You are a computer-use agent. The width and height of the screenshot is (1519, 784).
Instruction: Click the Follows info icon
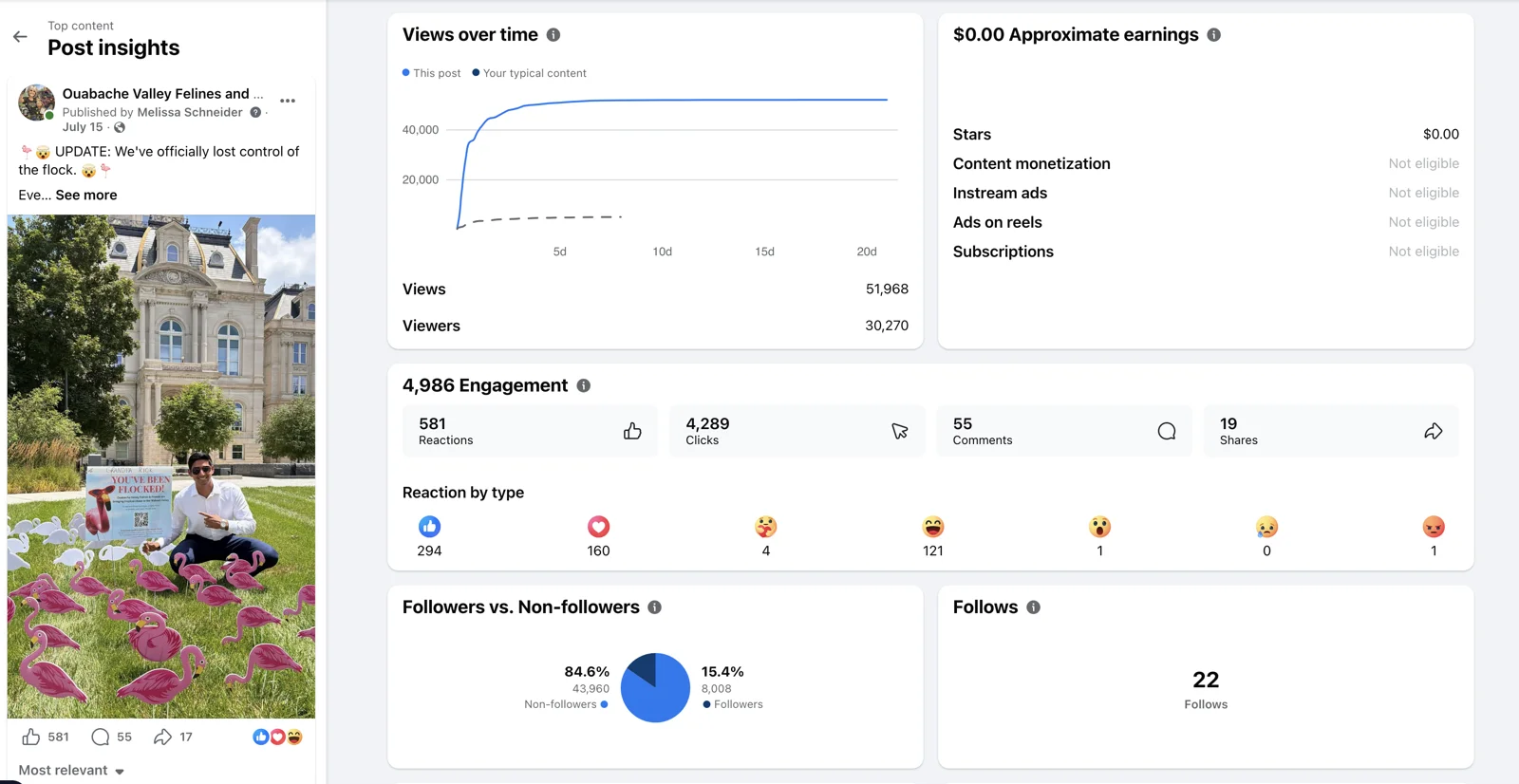[1034, 607]
